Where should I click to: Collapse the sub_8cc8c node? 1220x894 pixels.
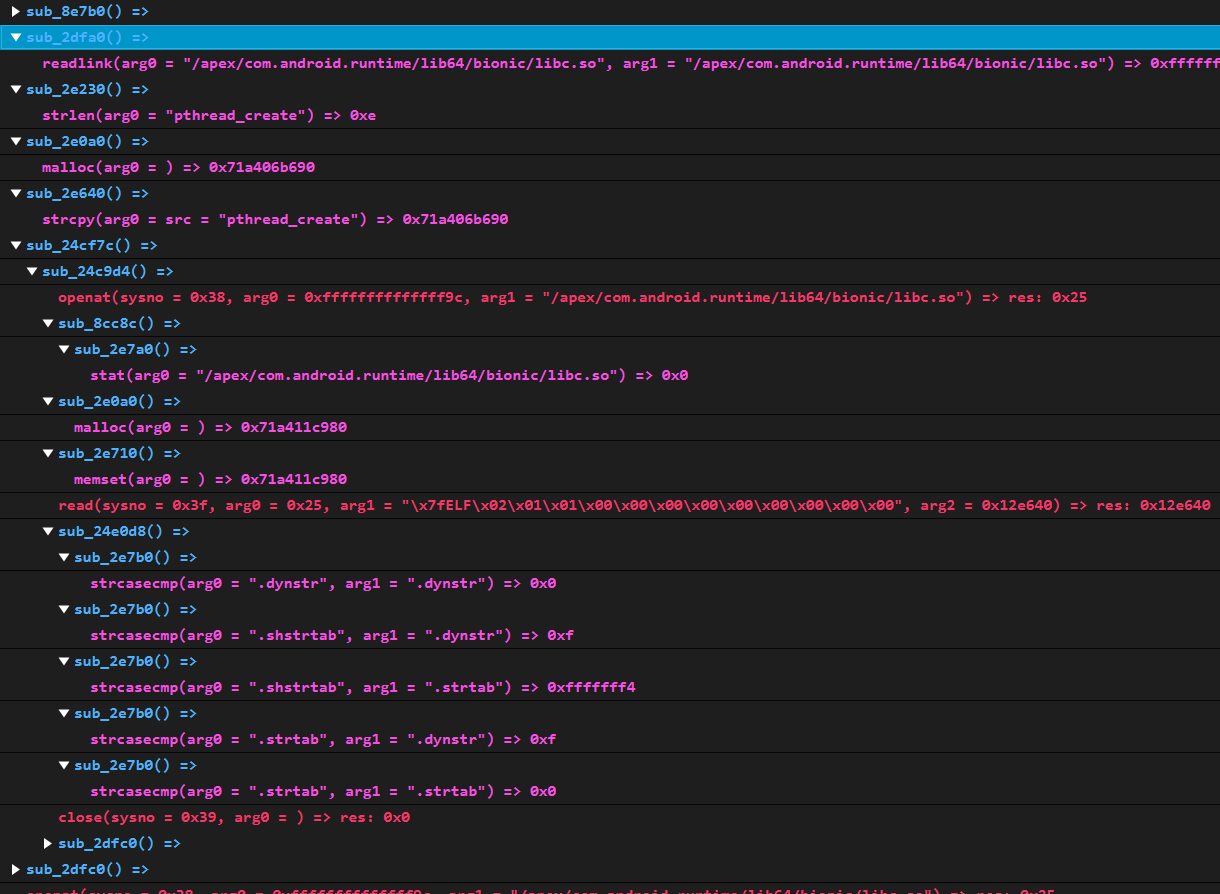click(48, 323)
